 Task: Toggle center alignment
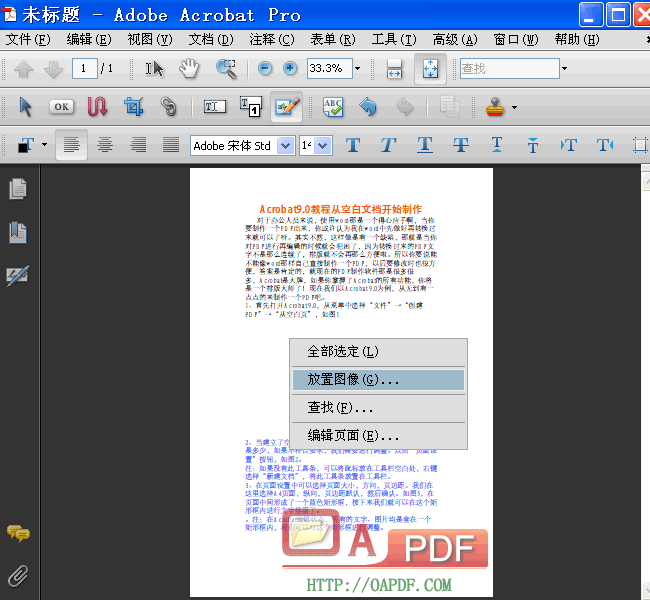tap(105, 145)
